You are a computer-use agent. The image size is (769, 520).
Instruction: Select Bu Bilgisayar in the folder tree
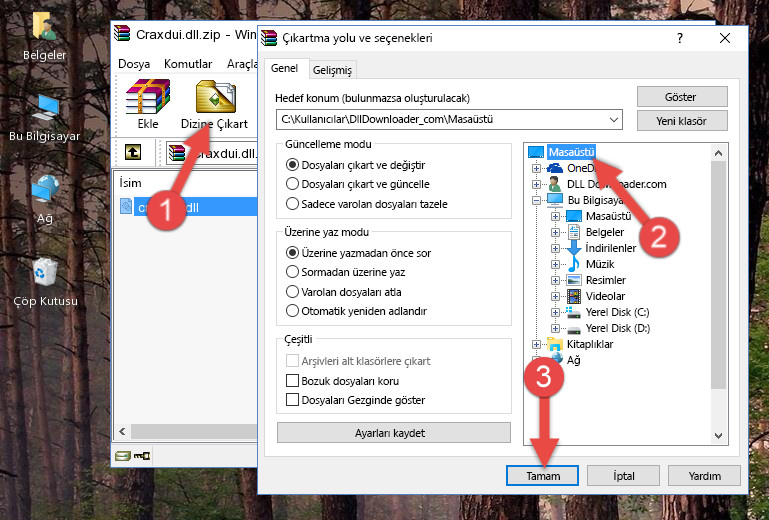[595, 200]
